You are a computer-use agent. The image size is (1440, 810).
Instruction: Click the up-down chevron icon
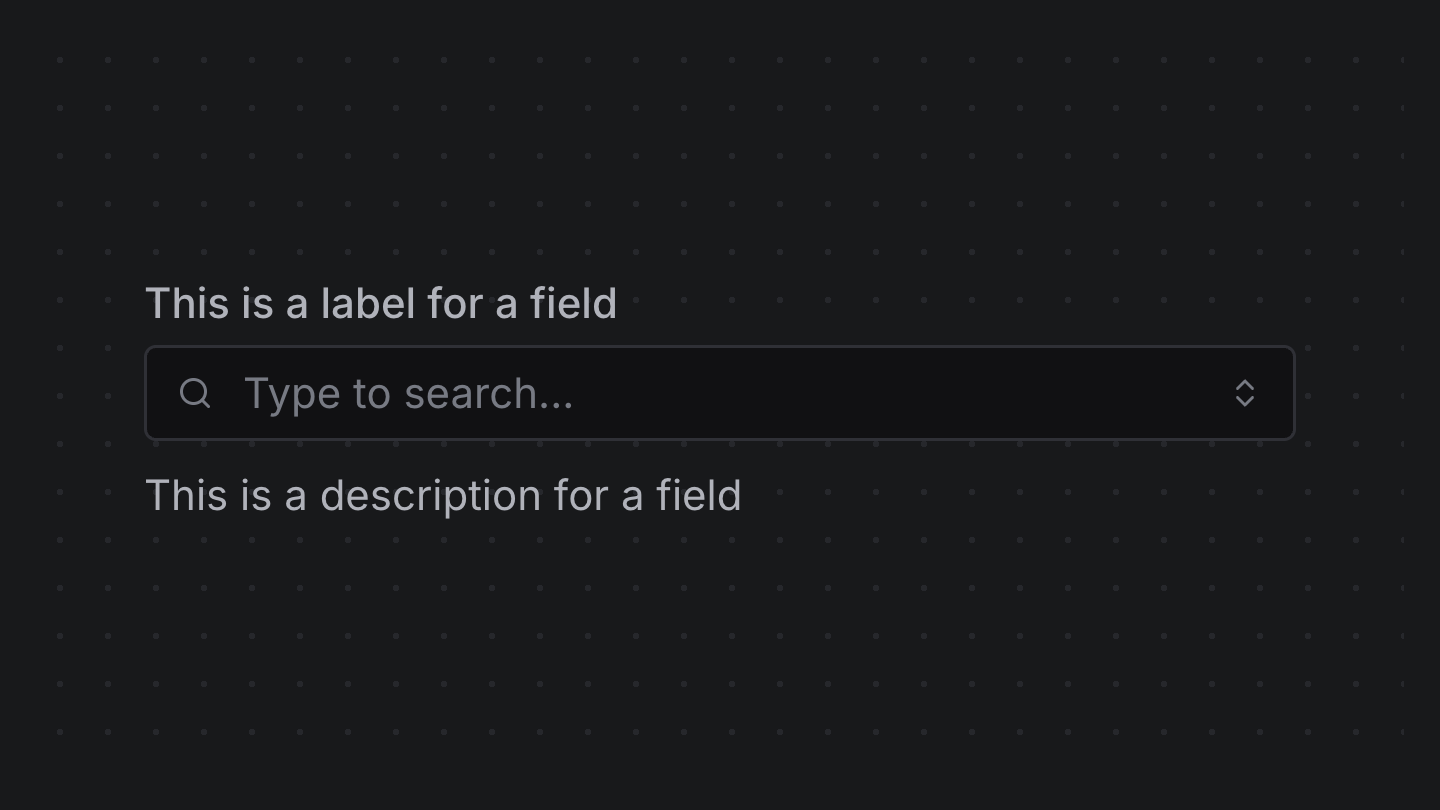pyautogui.click(x=1244, y=393)
